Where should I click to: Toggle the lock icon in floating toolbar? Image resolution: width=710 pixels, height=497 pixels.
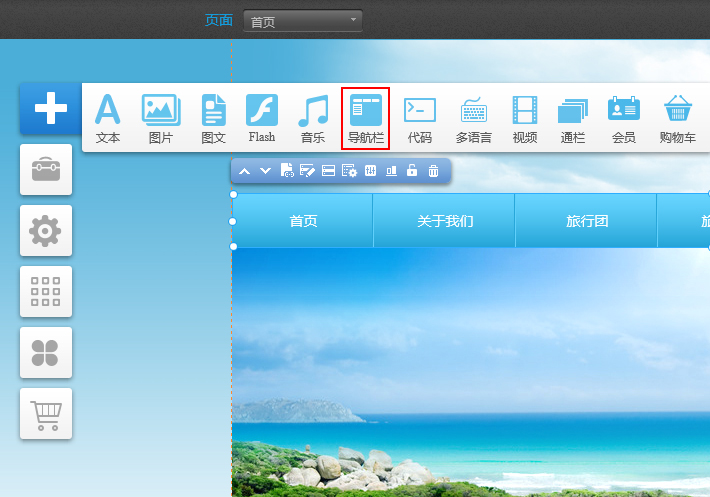412,171
